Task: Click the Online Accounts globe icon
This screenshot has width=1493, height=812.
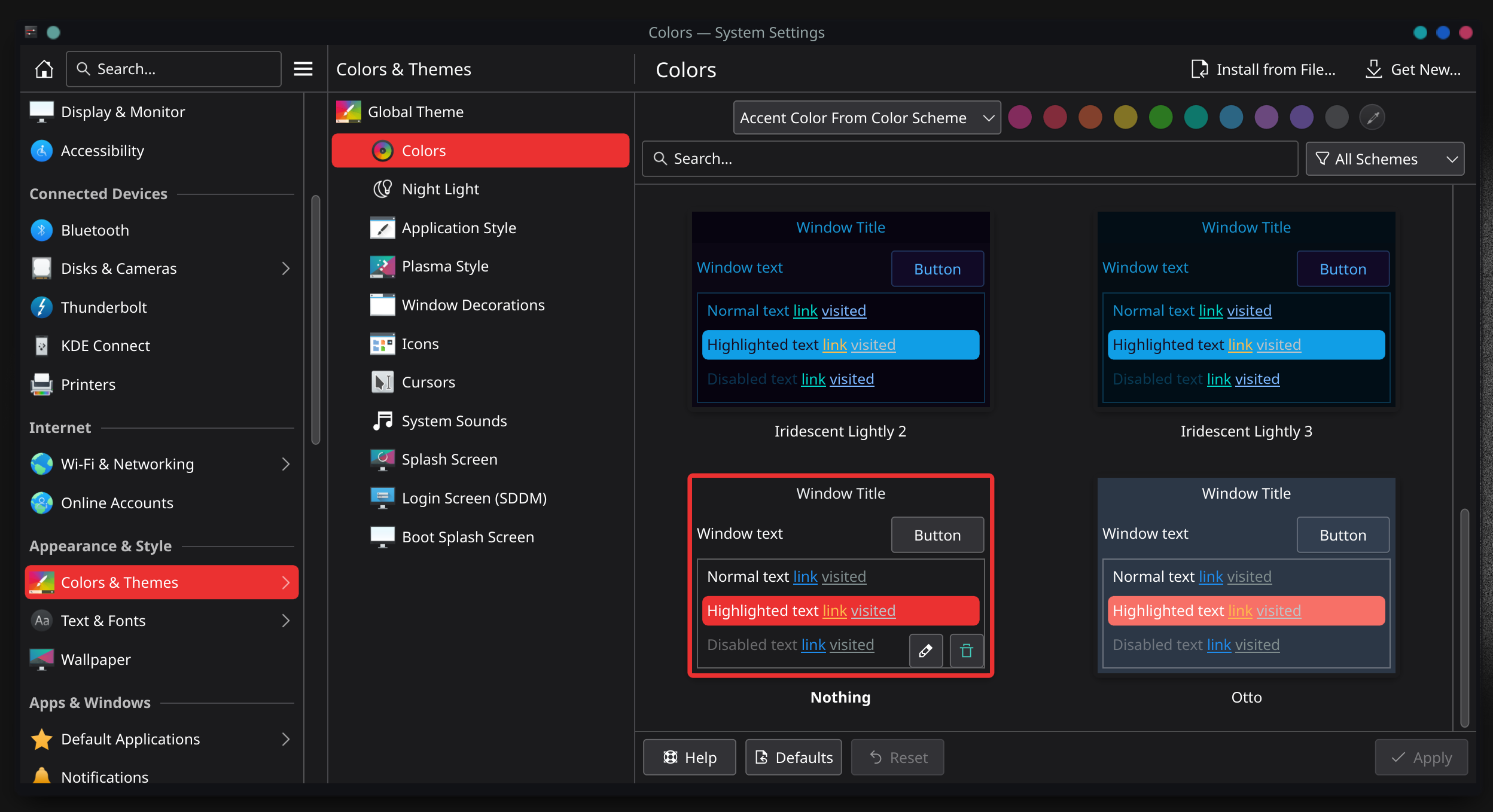Action: point(42,503)
